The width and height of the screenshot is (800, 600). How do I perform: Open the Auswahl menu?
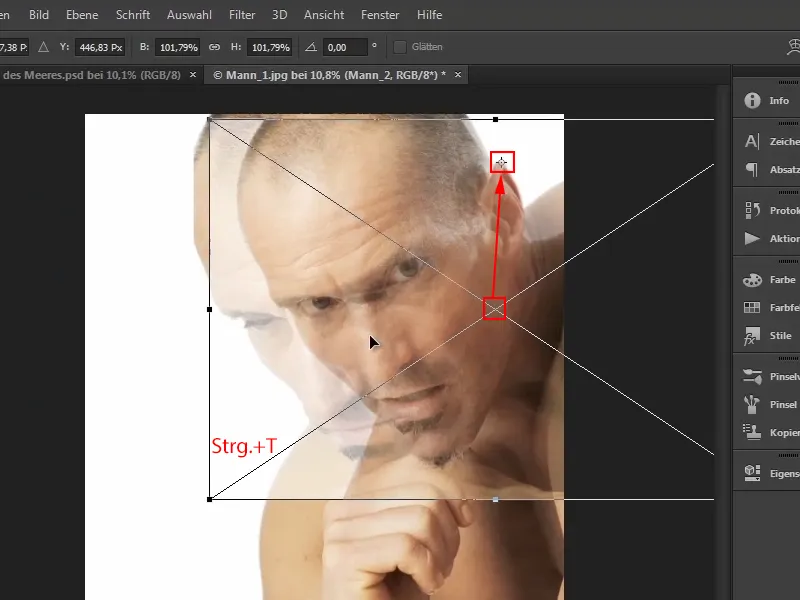[189, 15]
